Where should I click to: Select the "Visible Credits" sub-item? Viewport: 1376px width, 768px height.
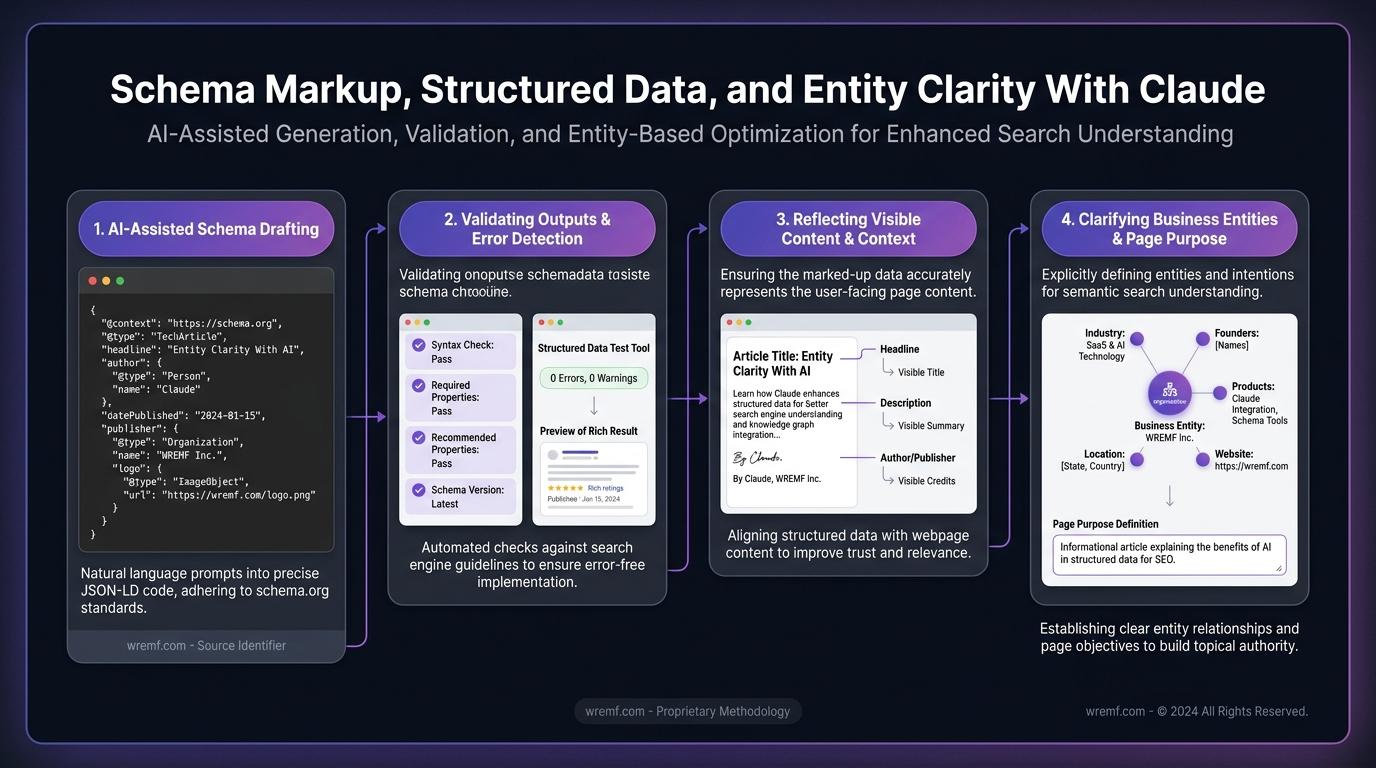point(927,481)
